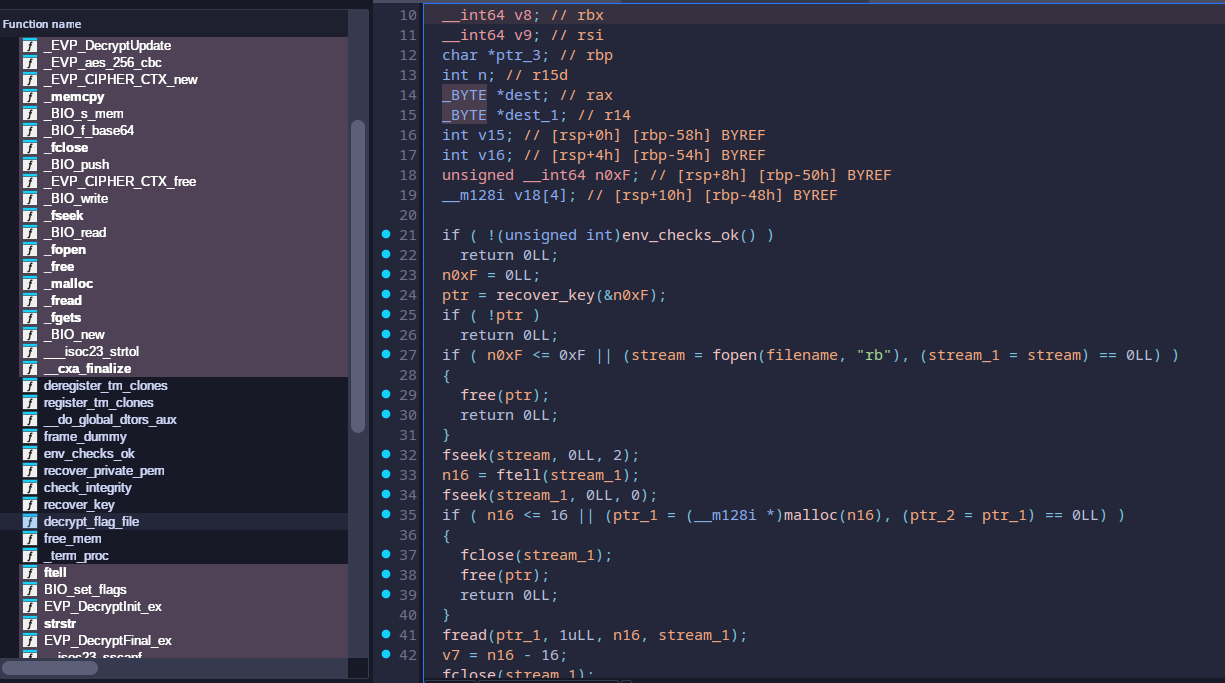
Task: Select recover_private_pem in the function list
Action: (104, 471)
